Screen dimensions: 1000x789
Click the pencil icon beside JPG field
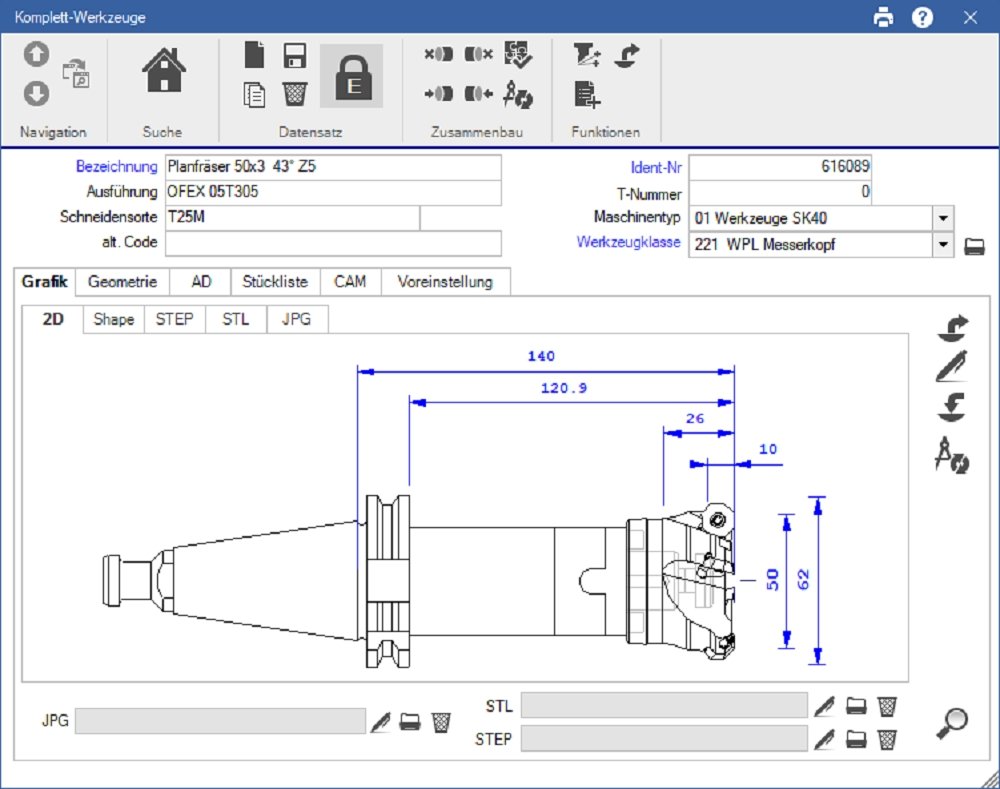[380, 721]
